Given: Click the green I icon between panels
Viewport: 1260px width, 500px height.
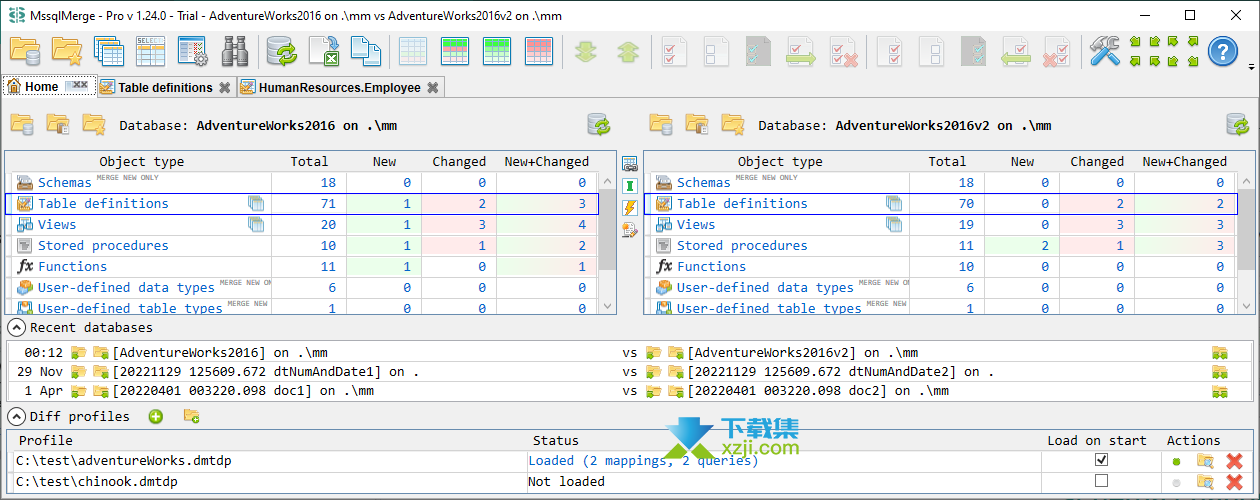Looking at the screenshot, I should [x=629, y=186].
